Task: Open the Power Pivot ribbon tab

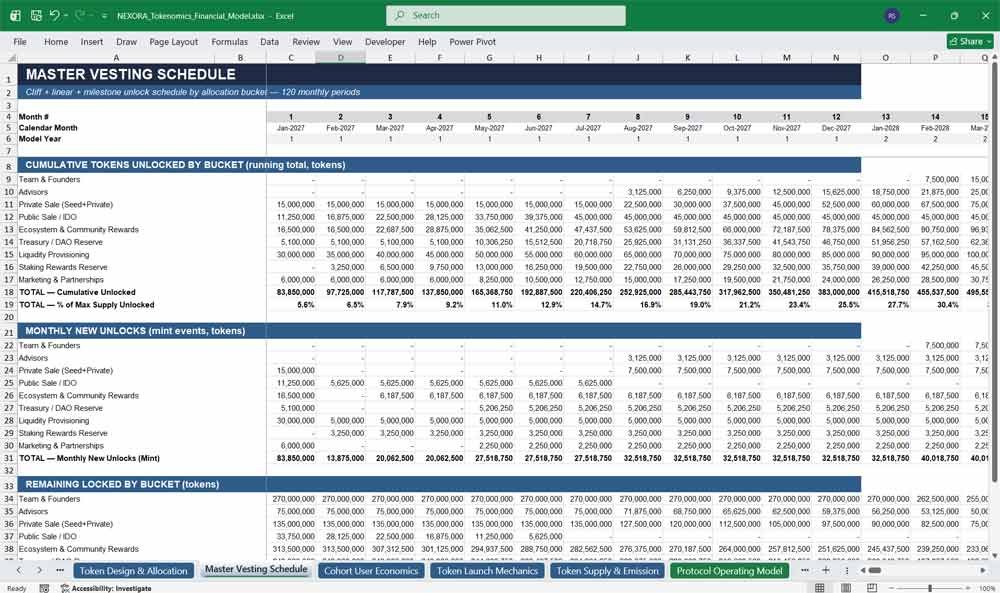Action: click(x=473, y=41)
